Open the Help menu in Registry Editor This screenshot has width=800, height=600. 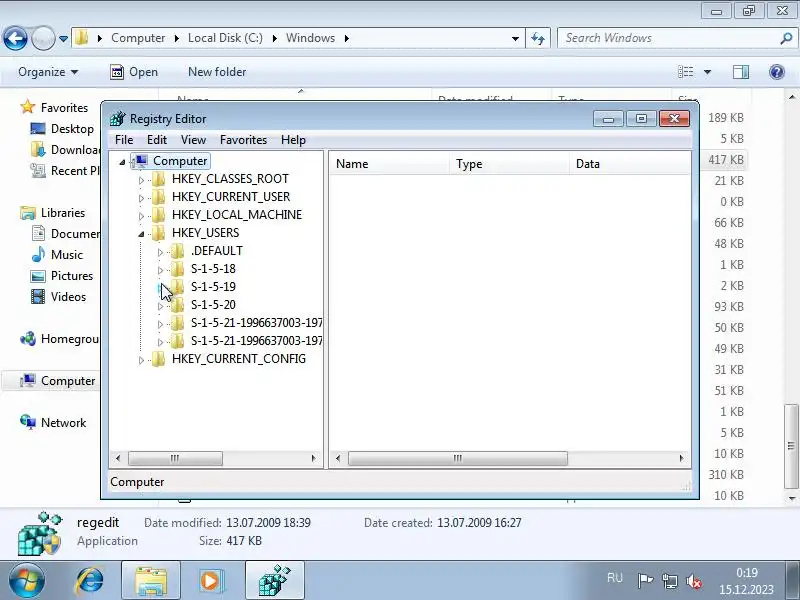[293, 140]
